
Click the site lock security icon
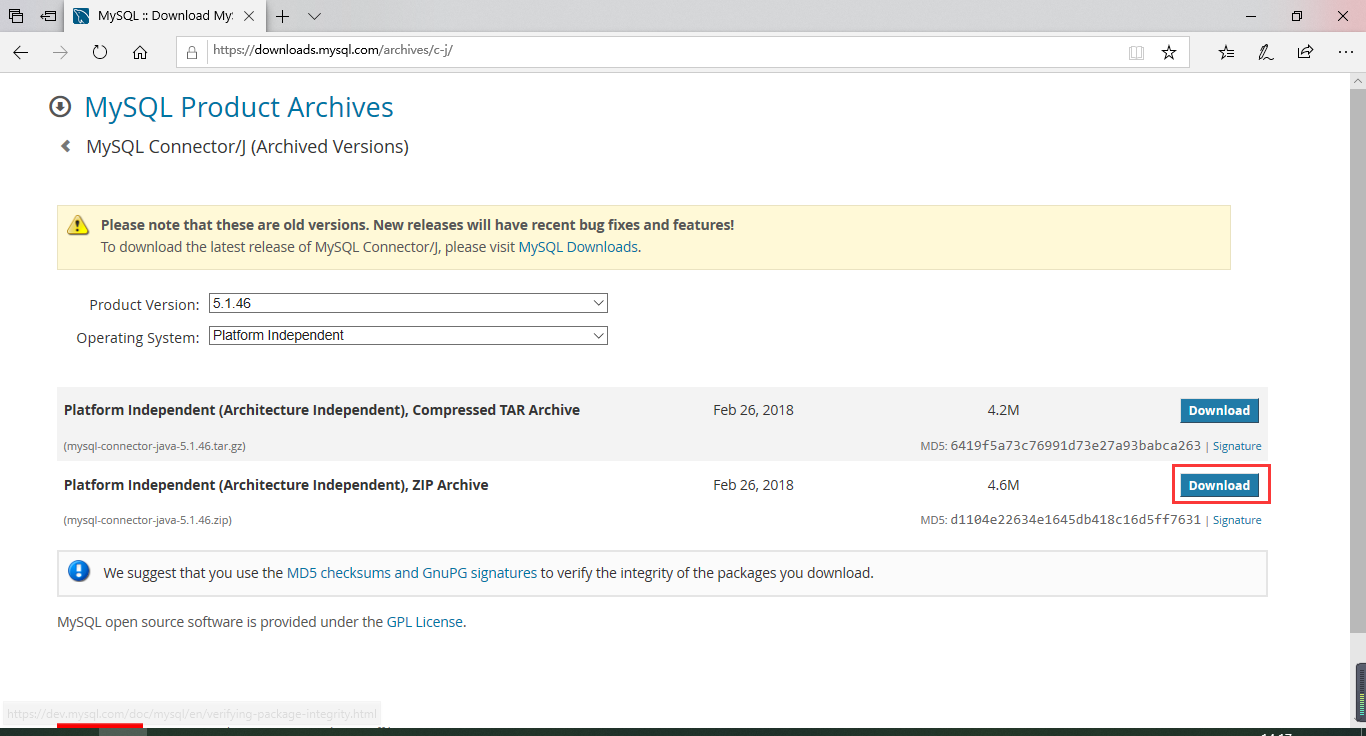coord(192,52)
